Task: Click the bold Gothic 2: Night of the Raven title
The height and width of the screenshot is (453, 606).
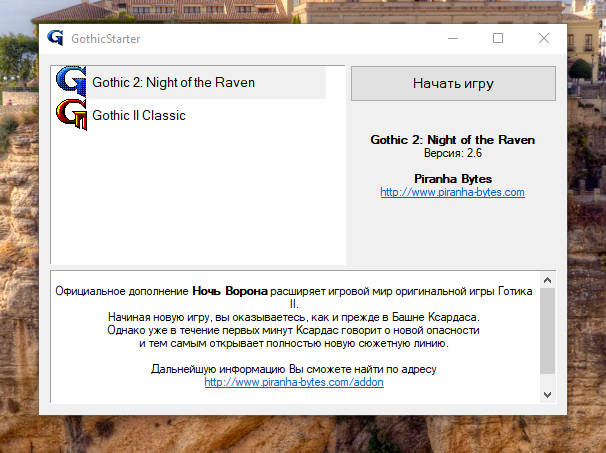Action: [x=453, y=140]
